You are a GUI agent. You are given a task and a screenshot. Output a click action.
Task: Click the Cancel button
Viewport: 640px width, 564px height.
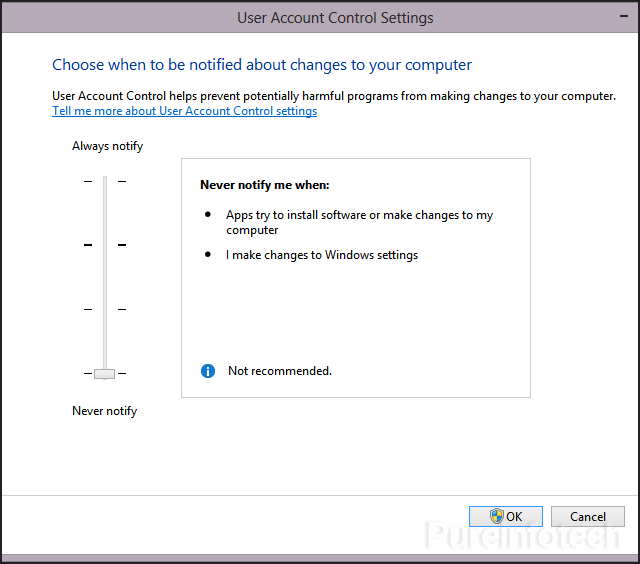[x=588, y=516]
